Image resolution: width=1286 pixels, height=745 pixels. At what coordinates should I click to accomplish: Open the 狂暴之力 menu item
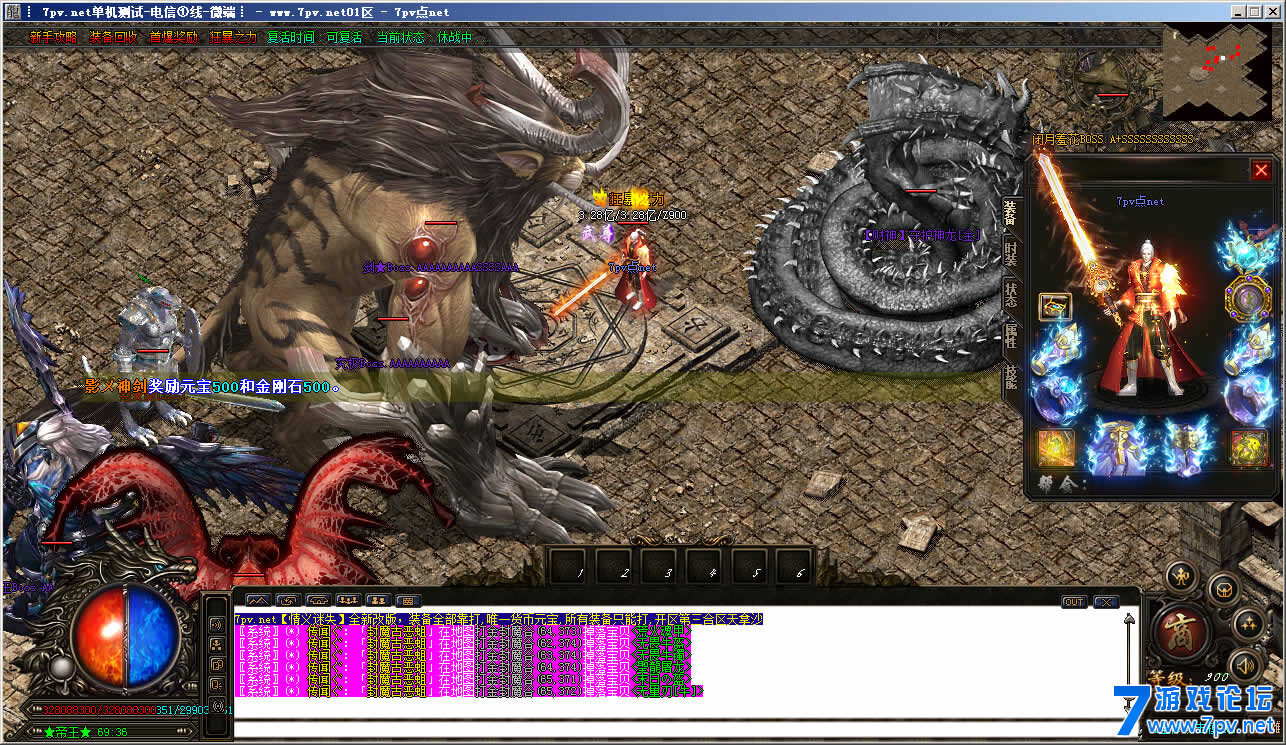[x=233, y=37]
